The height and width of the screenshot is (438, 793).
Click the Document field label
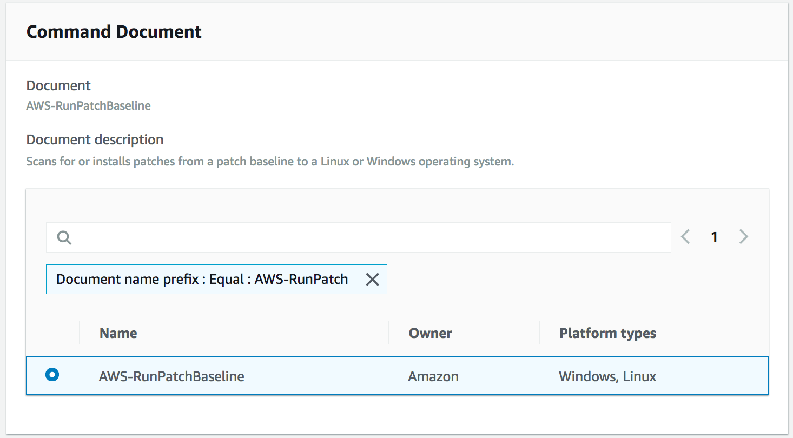click(58, 86)
